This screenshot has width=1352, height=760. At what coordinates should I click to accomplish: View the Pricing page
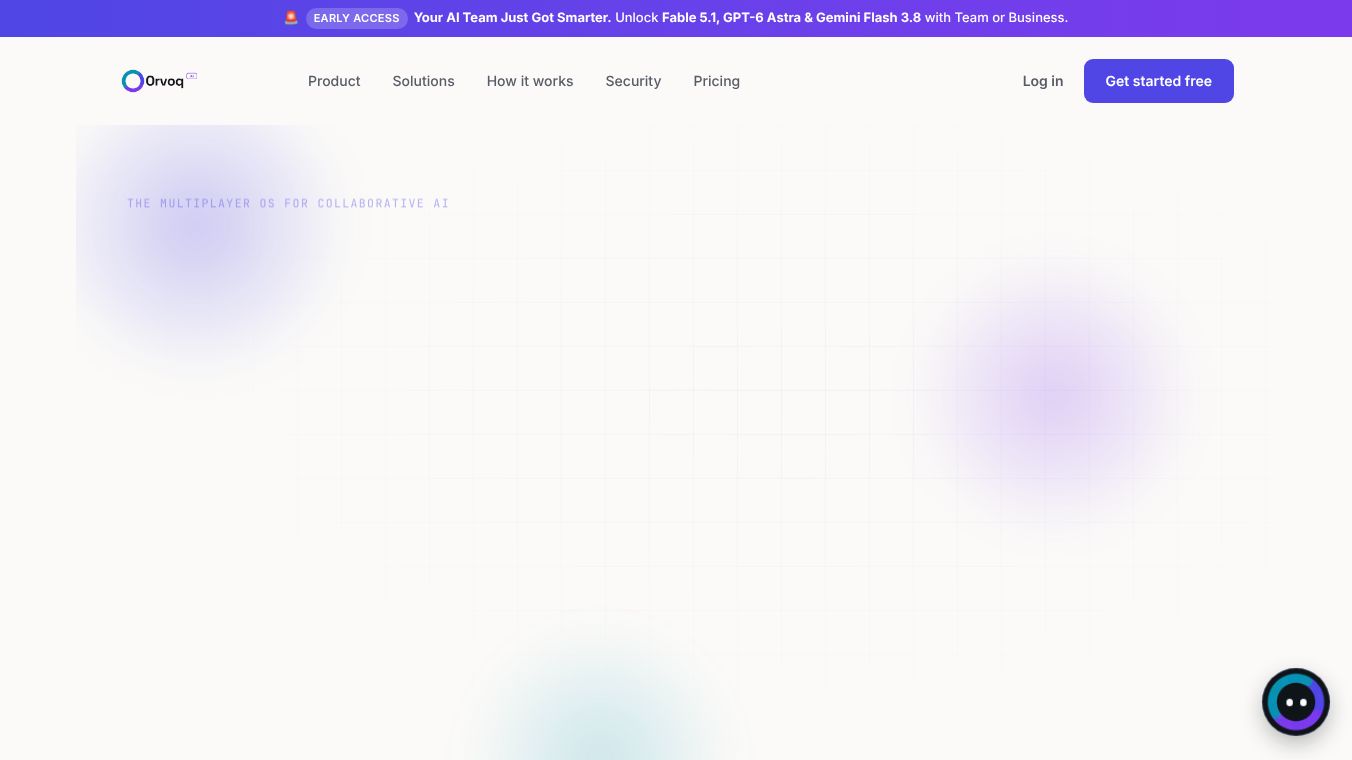(716, 81)
